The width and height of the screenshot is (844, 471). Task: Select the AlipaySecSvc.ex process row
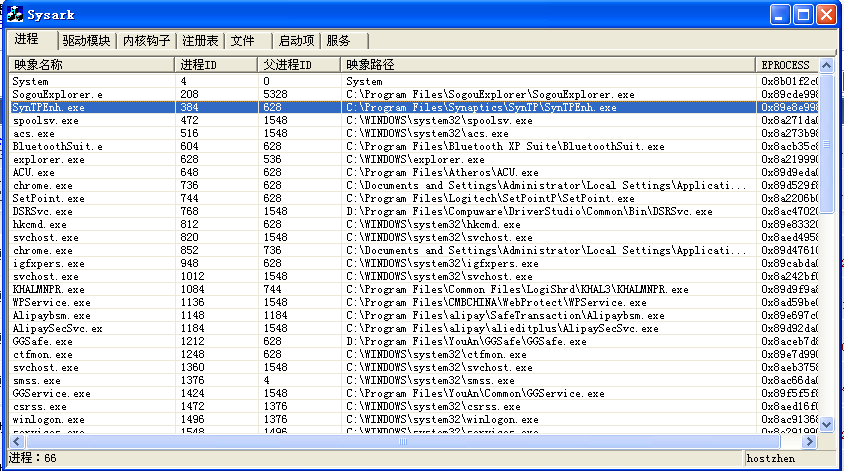[x=414, y=328]
